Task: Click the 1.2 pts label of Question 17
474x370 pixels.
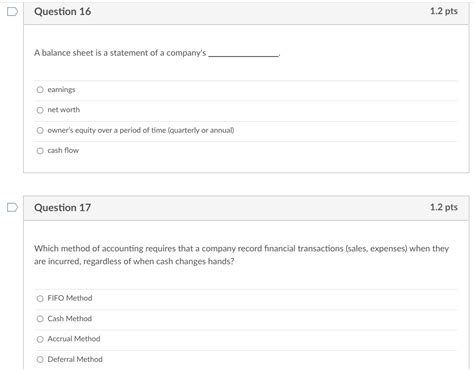Action: tap(444, 207)
